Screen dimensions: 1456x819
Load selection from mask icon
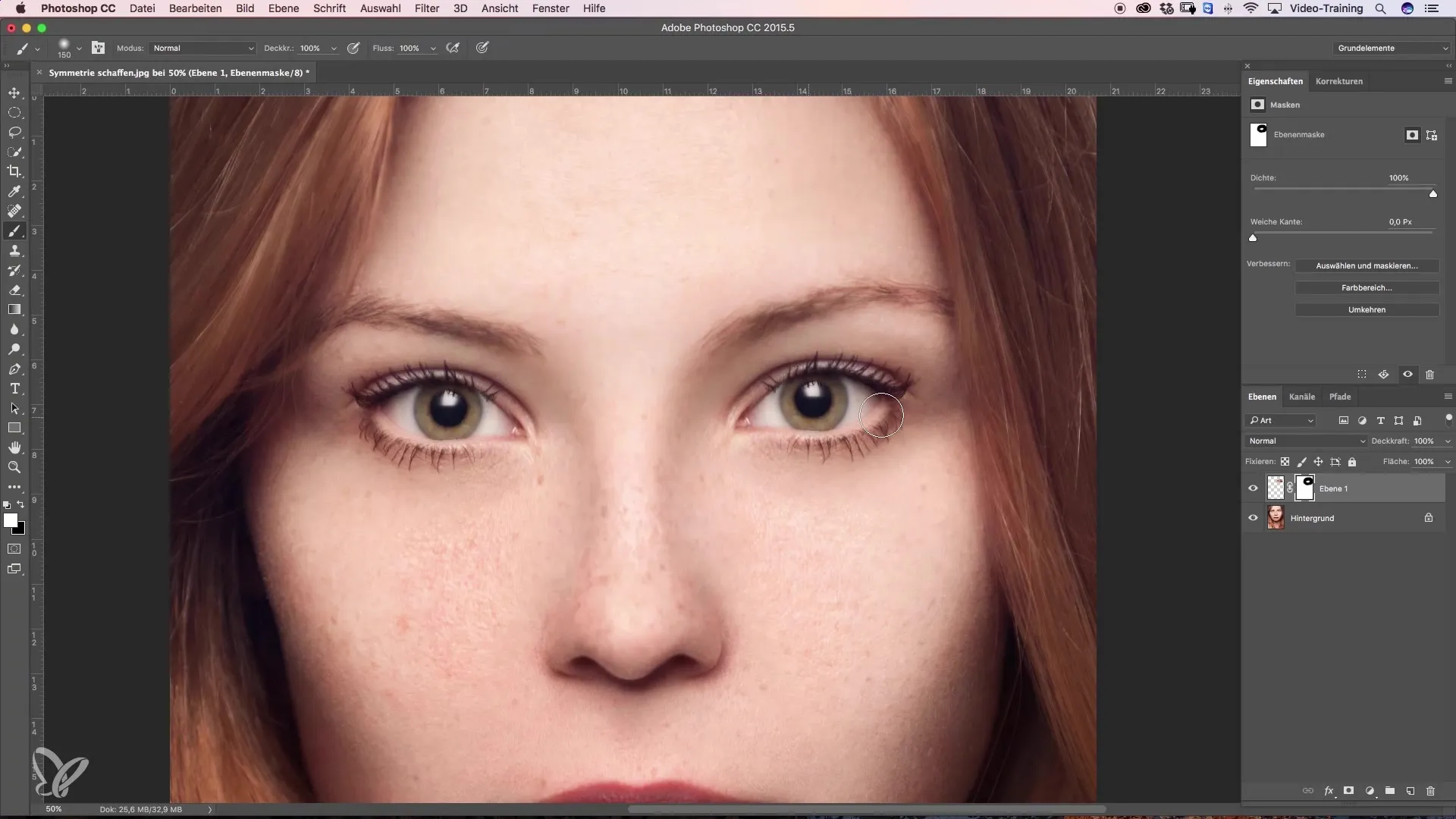(1362, 375)
